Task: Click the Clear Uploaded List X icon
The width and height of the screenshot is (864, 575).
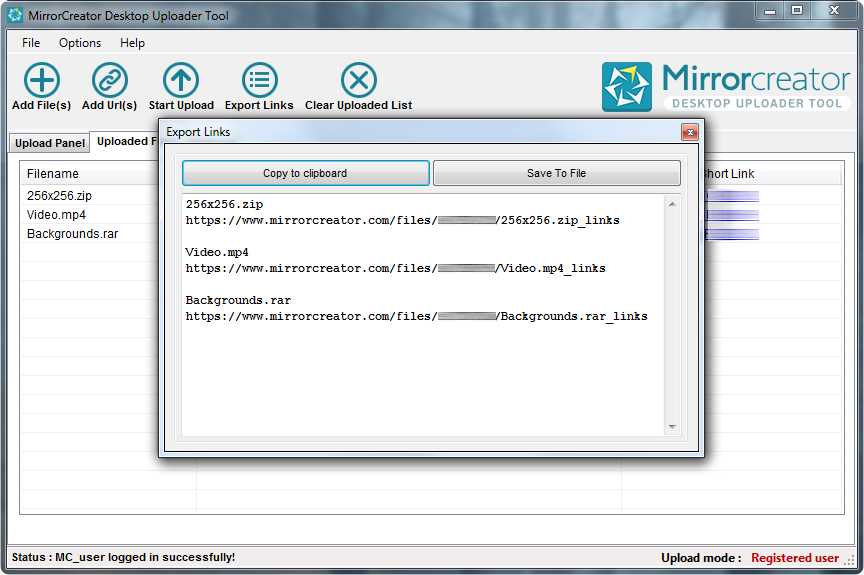Action: click(x=359, y=80)
